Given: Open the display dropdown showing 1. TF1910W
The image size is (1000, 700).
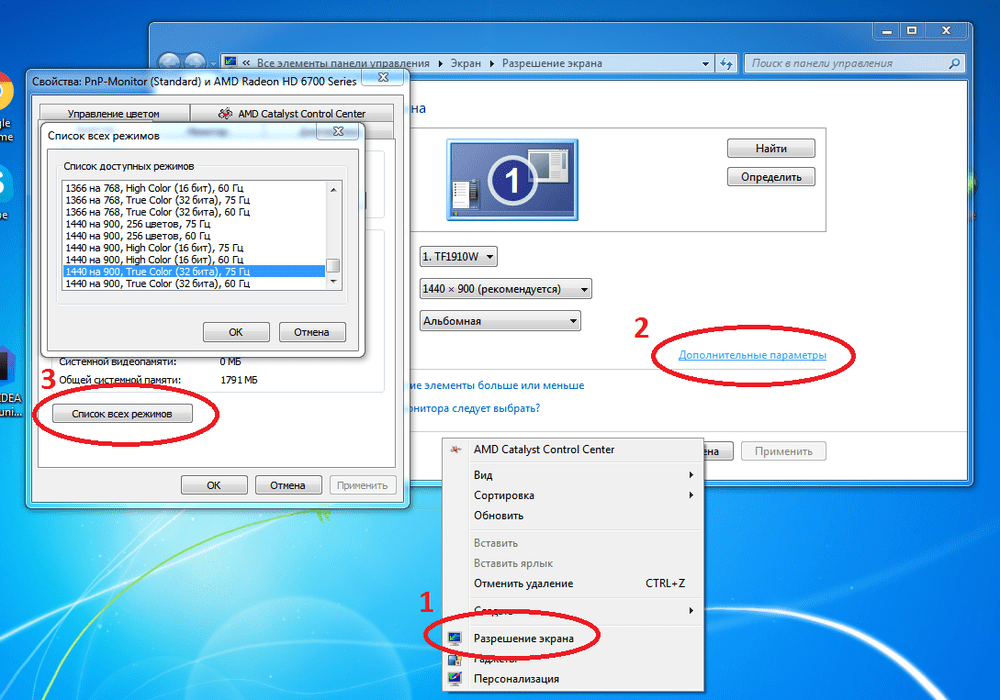Looking at the screenshot, I should pos(459,257).
